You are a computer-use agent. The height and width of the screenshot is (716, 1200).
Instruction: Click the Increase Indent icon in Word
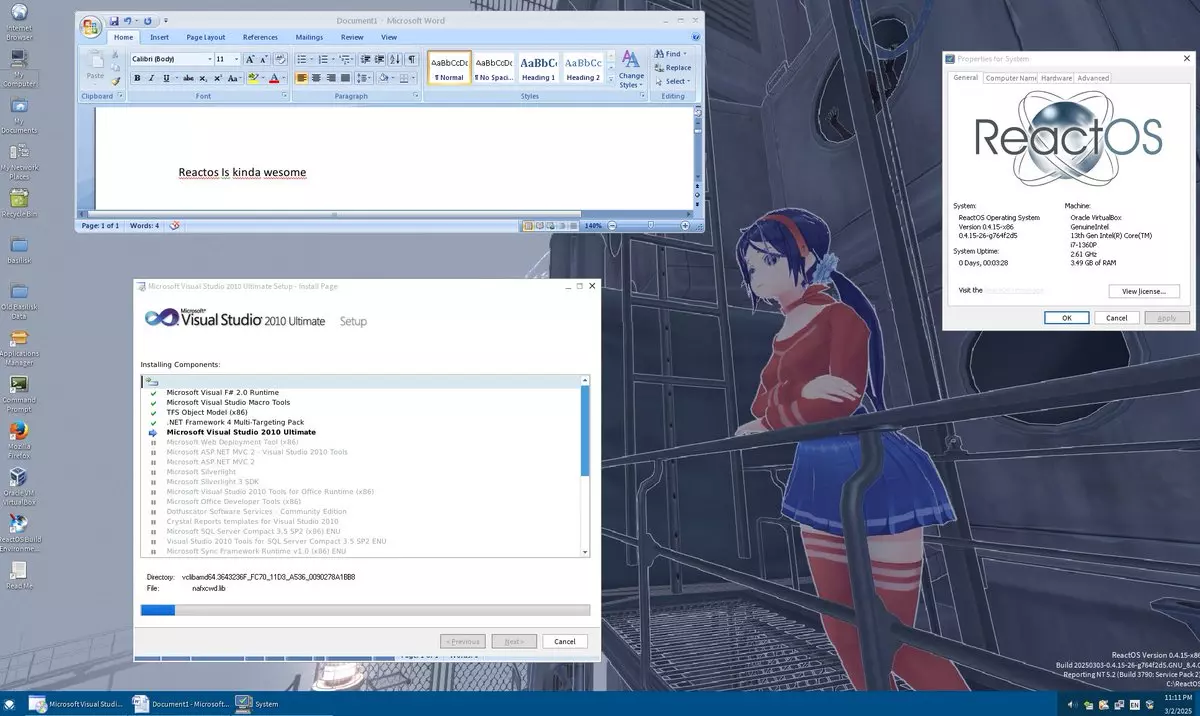[x=379, y=59]
